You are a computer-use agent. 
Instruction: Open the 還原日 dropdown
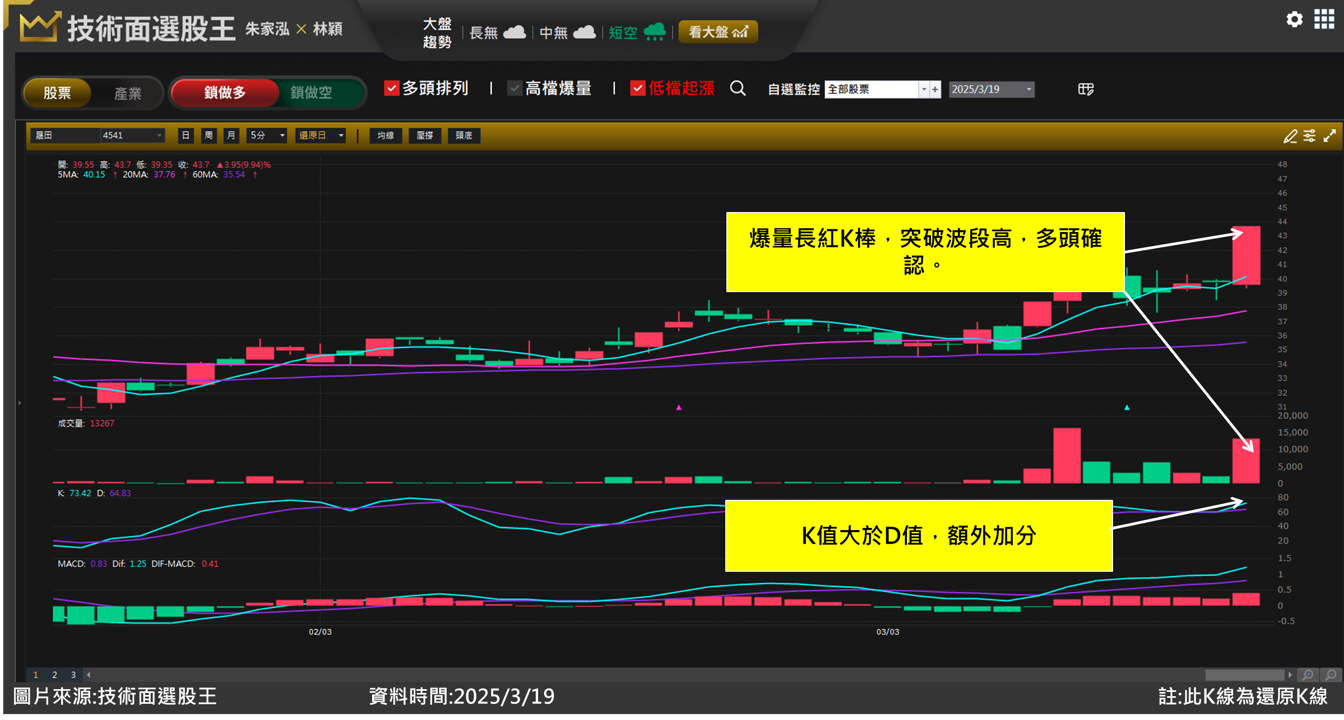(320, 135)
